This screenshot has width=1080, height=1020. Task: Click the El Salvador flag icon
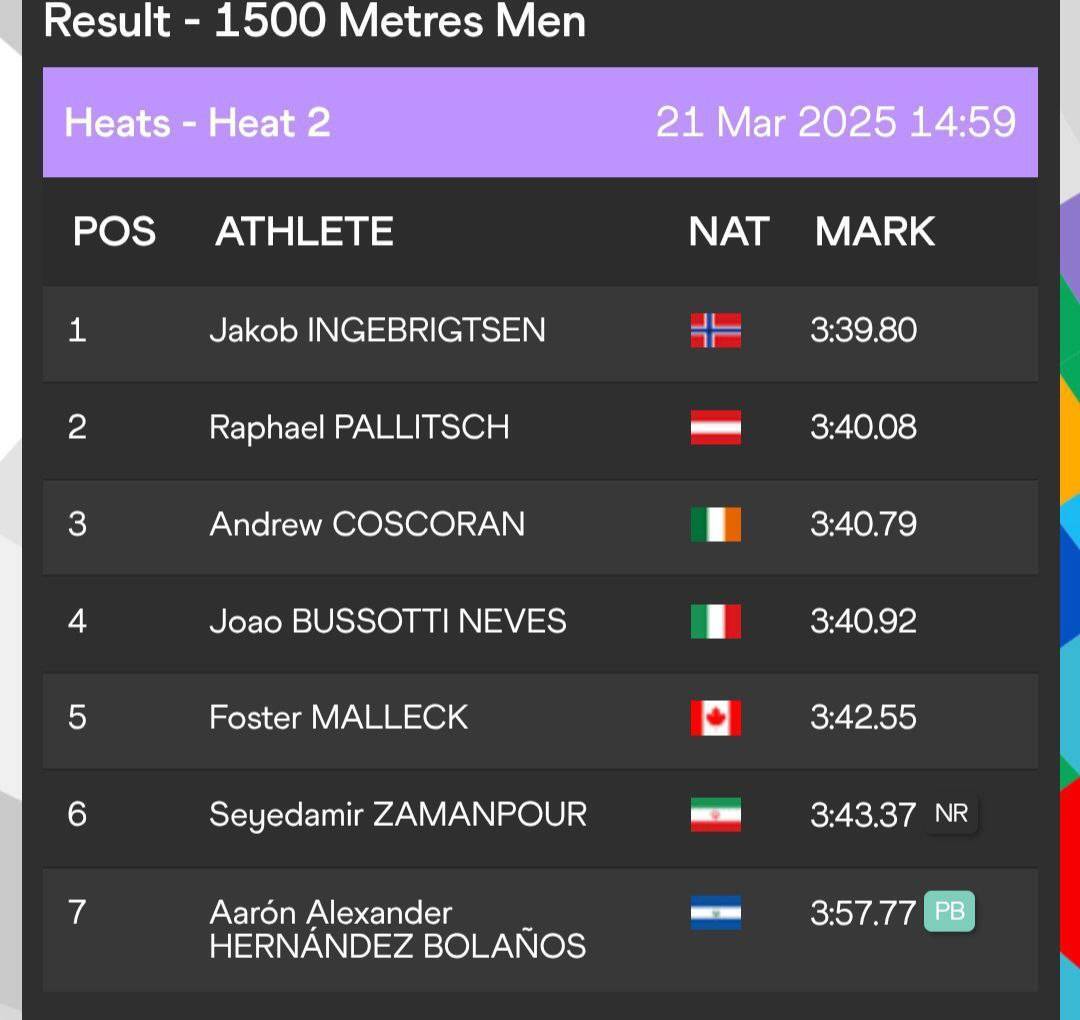coord(716,913)
